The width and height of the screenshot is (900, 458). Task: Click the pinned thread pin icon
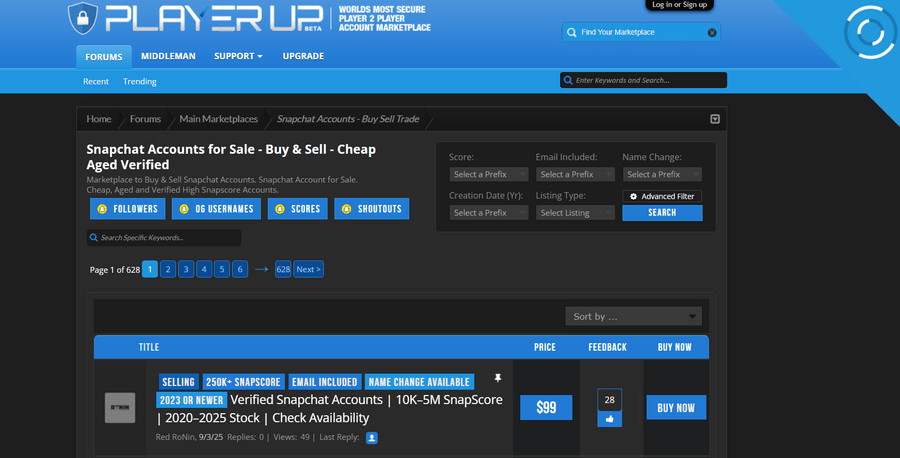click(x=497, y=379)
